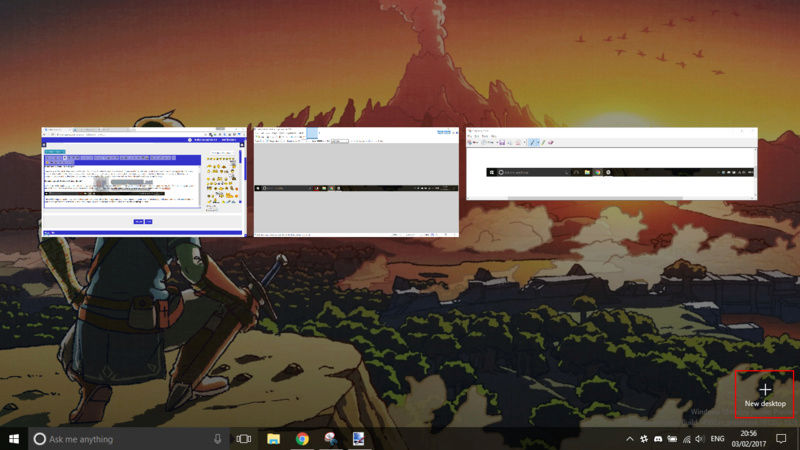Open Google Chrome from the taskbar
The width and height of the screenshot is (800, 450).
click(x=302, y=439)
